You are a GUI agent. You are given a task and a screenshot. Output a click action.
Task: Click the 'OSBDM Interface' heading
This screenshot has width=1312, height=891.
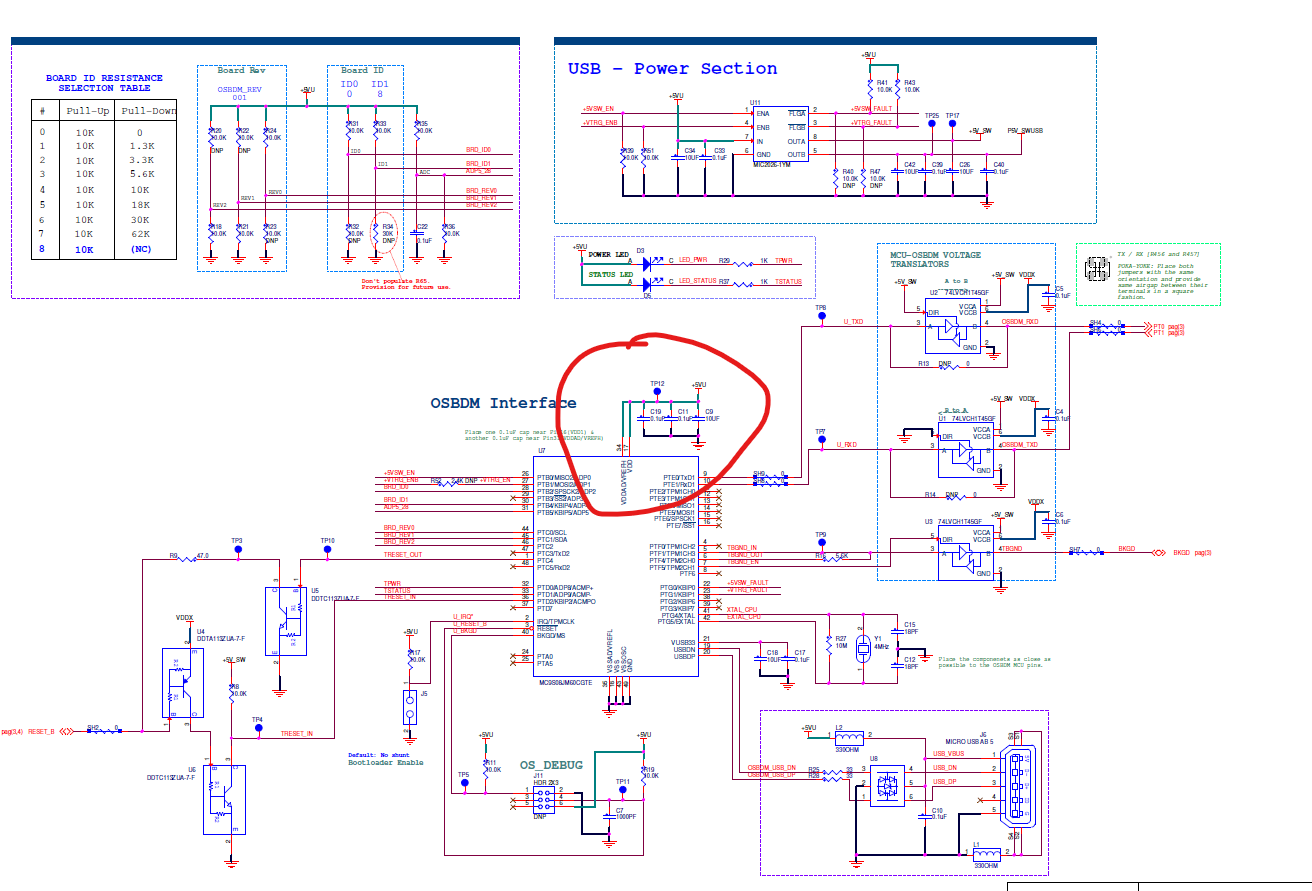[503, 403]
